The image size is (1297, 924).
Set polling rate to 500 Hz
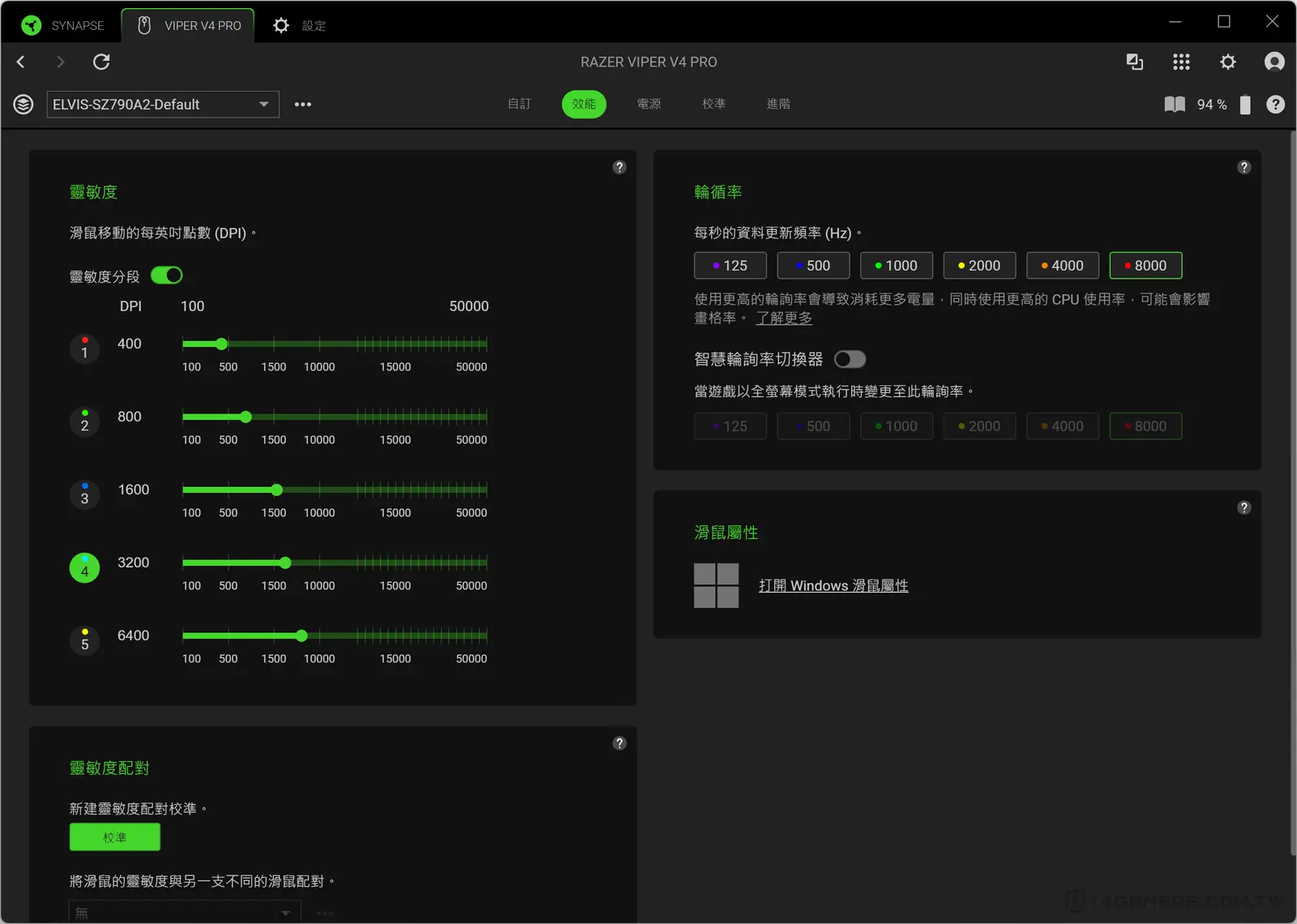pos(813,265)
